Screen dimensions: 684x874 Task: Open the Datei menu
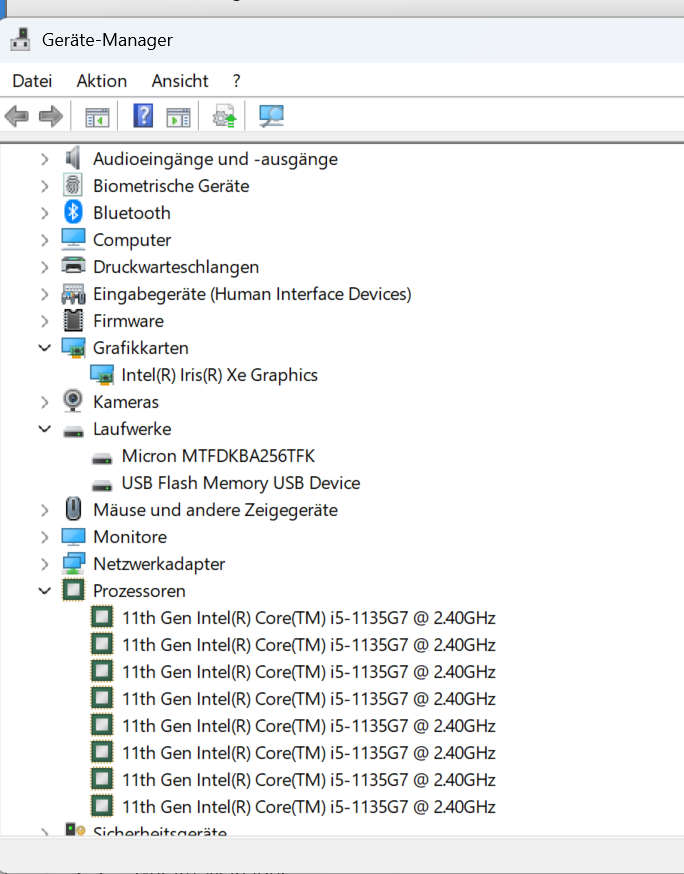click(x=32, y=81)
